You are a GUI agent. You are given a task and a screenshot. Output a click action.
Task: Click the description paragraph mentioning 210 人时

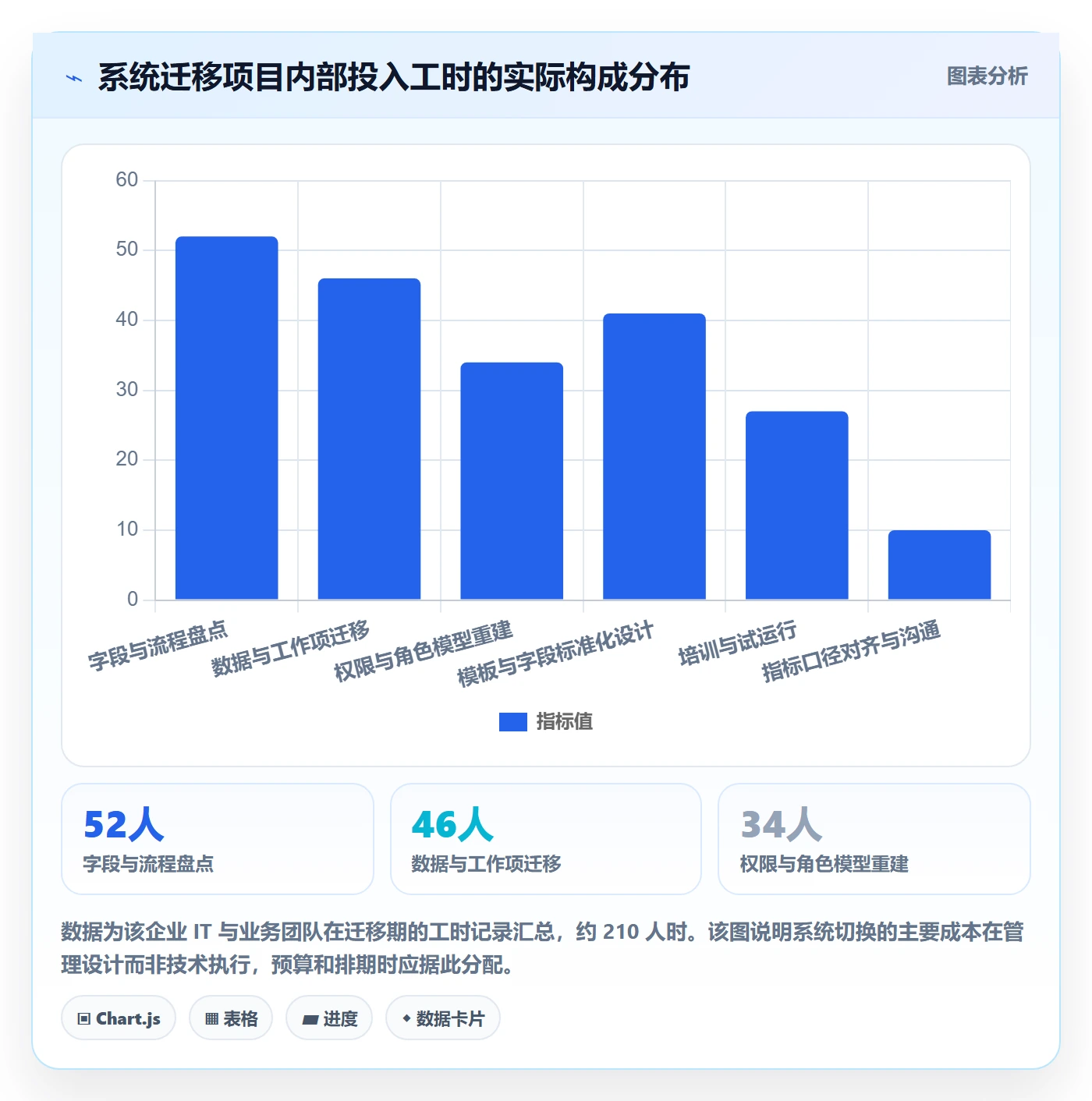(543, 948)
